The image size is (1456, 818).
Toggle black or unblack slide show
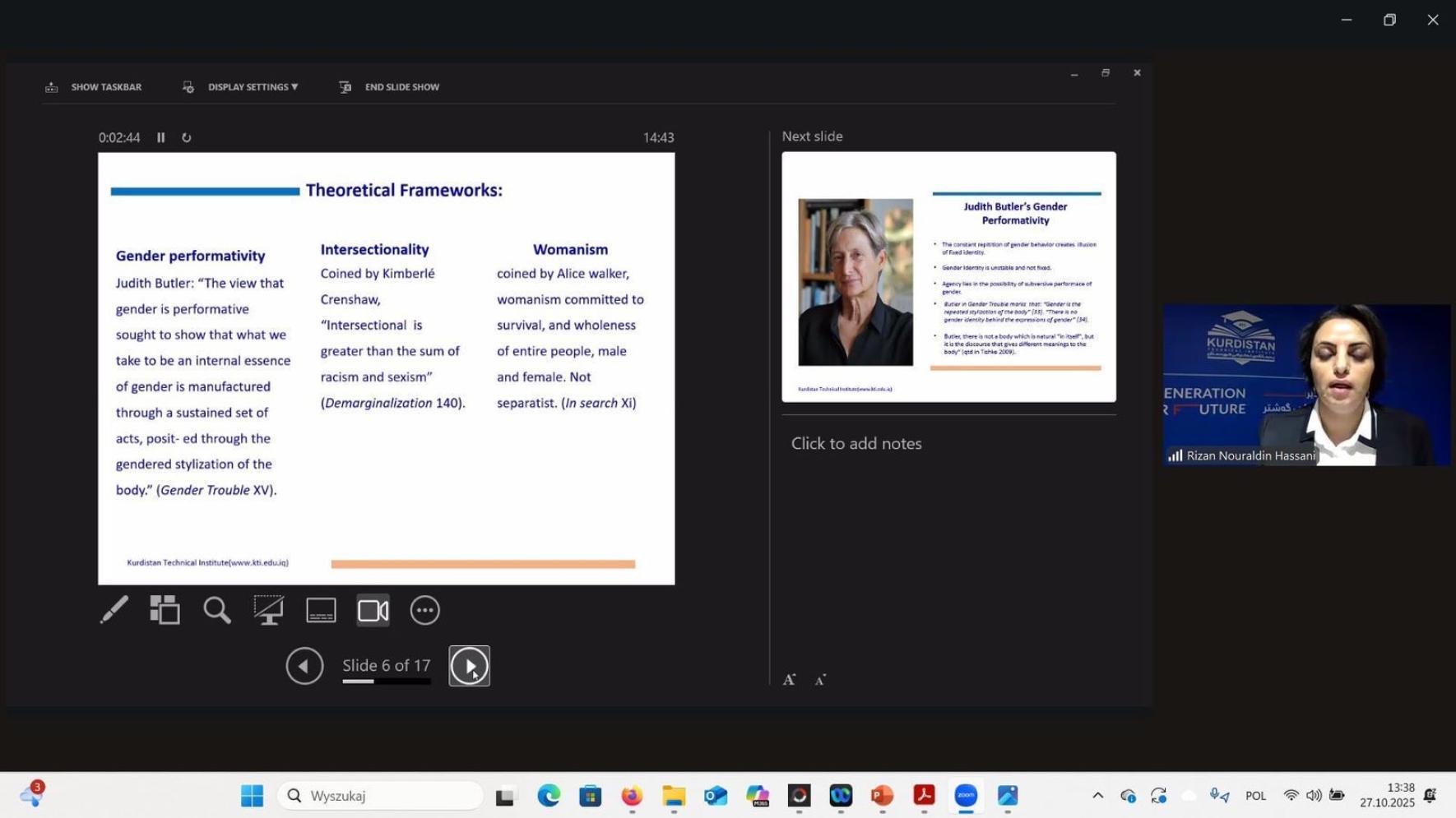coord(269,610)
